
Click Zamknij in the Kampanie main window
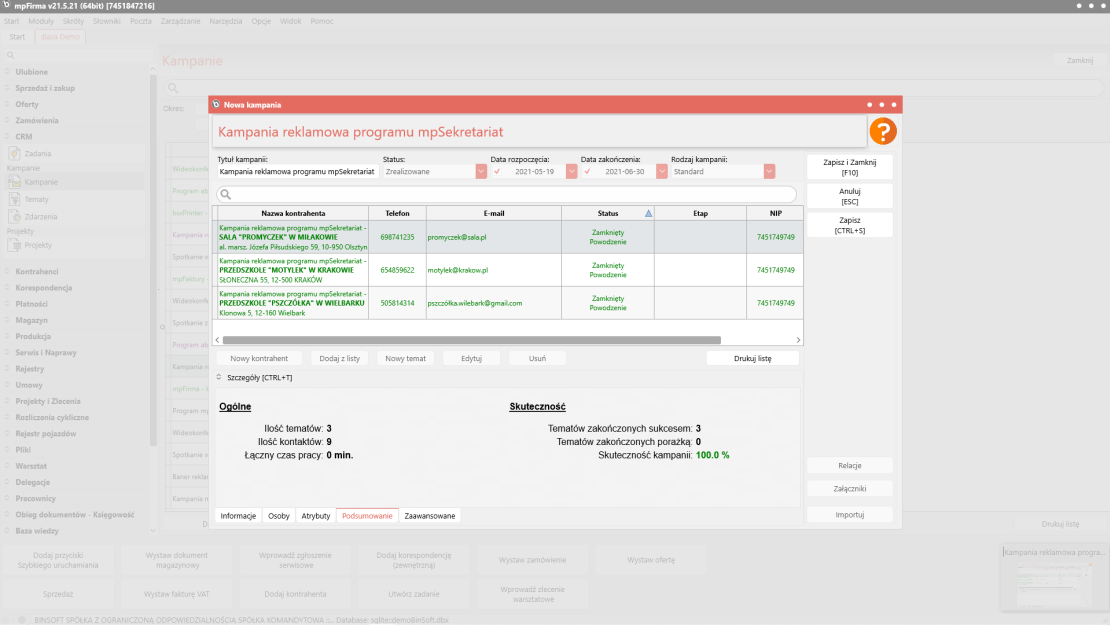(x=1080, y=60)
